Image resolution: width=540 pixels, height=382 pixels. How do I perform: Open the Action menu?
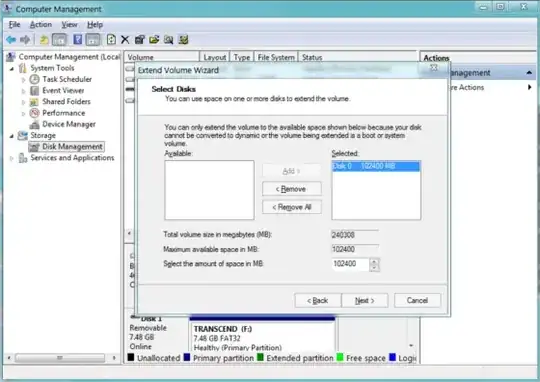(41, 25)
